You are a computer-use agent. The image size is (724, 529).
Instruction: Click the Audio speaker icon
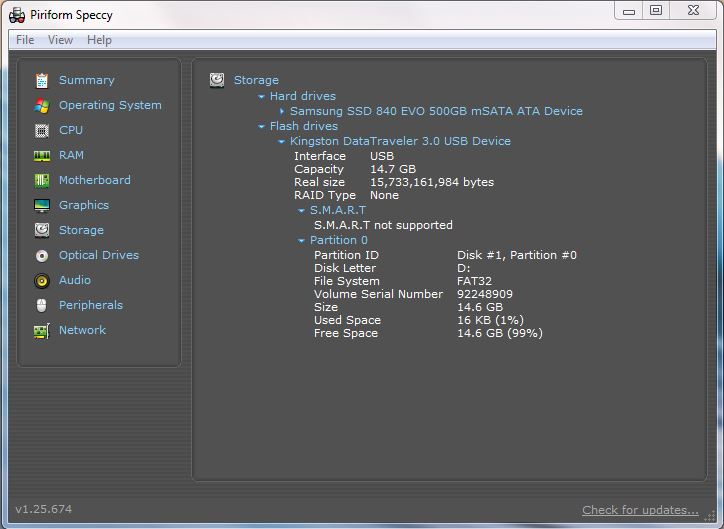pyautogui.click(x=42, y=280)
